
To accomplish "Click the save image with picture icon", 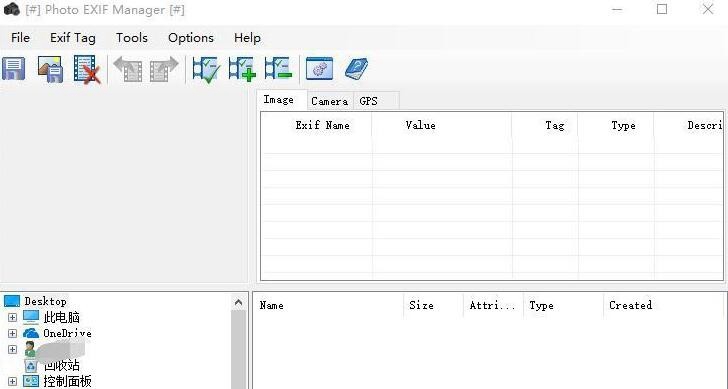I will point(50,69).
